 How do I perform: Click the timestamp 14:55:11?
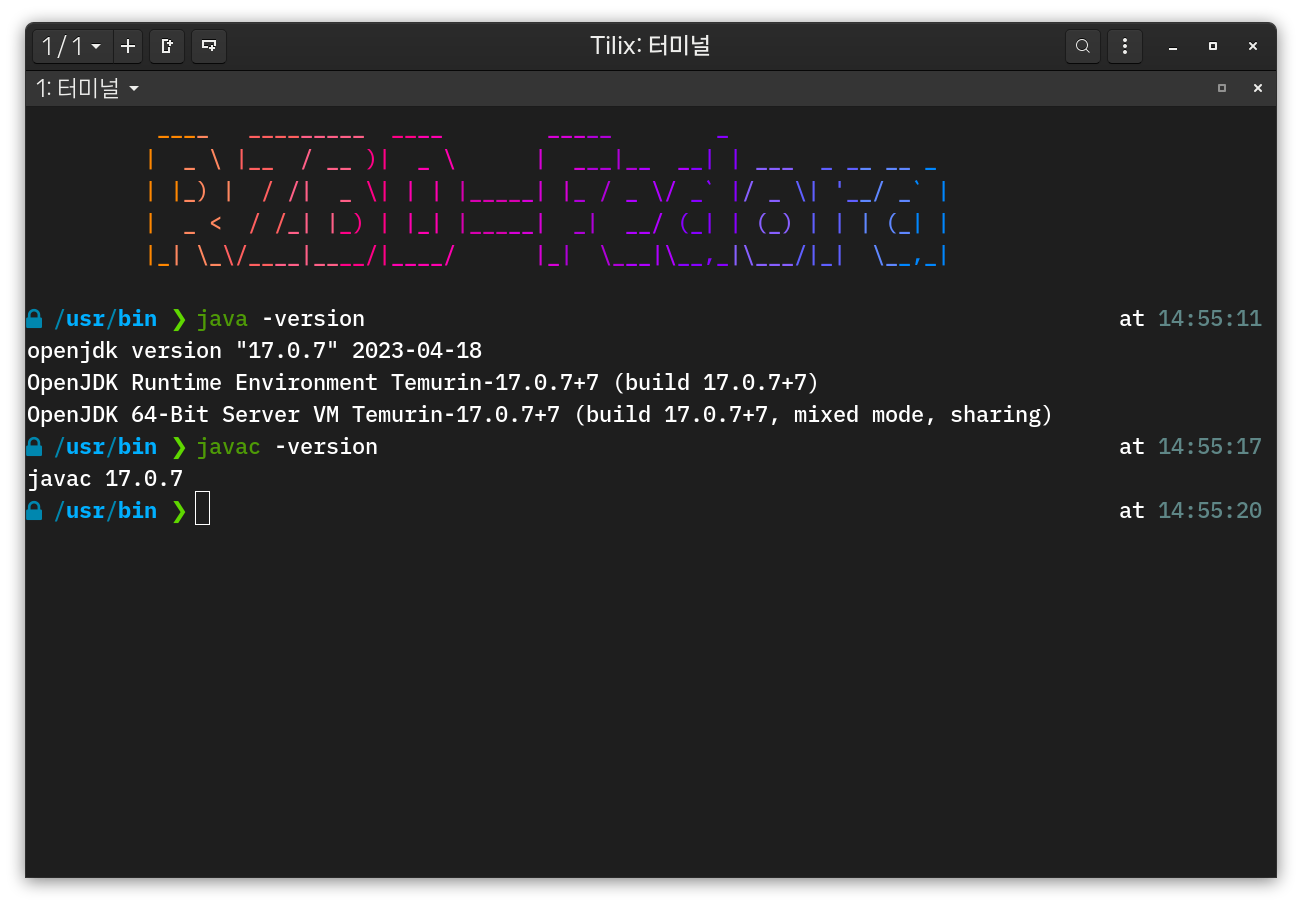[1210, 318]
